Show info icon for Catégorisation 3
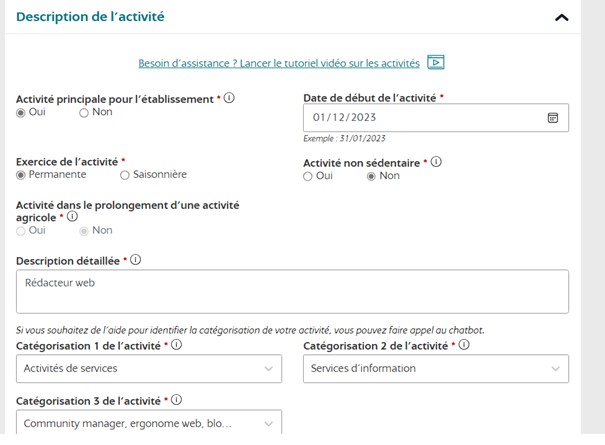Viewport: 605px width, 445px height. (x=176, y=400)
